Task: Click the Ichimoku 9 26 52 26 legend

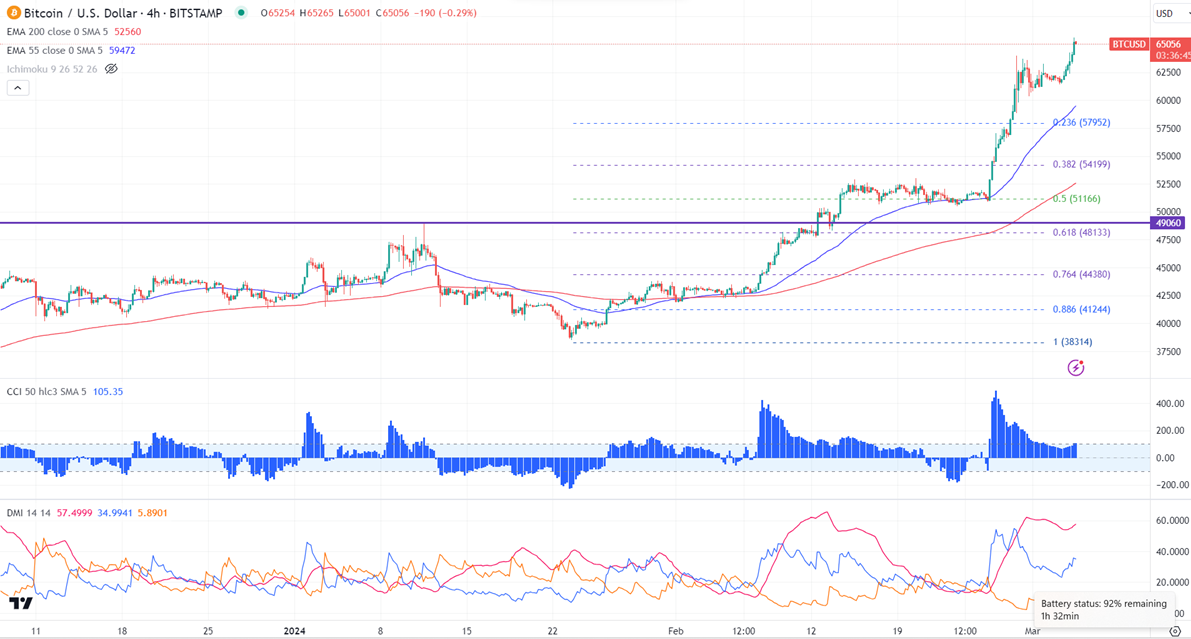Action: (52, 69)
